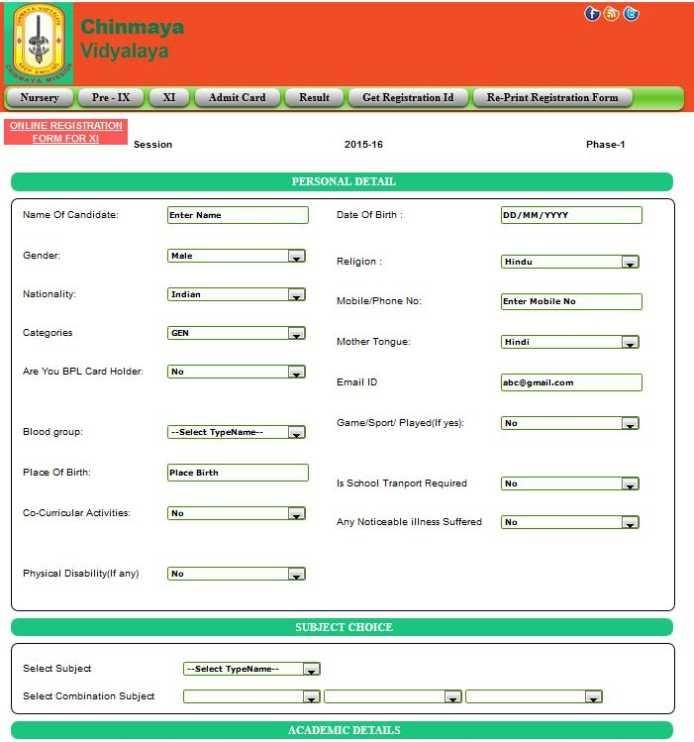The height and width of the screenshot is (742, 694).
Task: Open the RSS feed icon
Action: tap(611, 14)
